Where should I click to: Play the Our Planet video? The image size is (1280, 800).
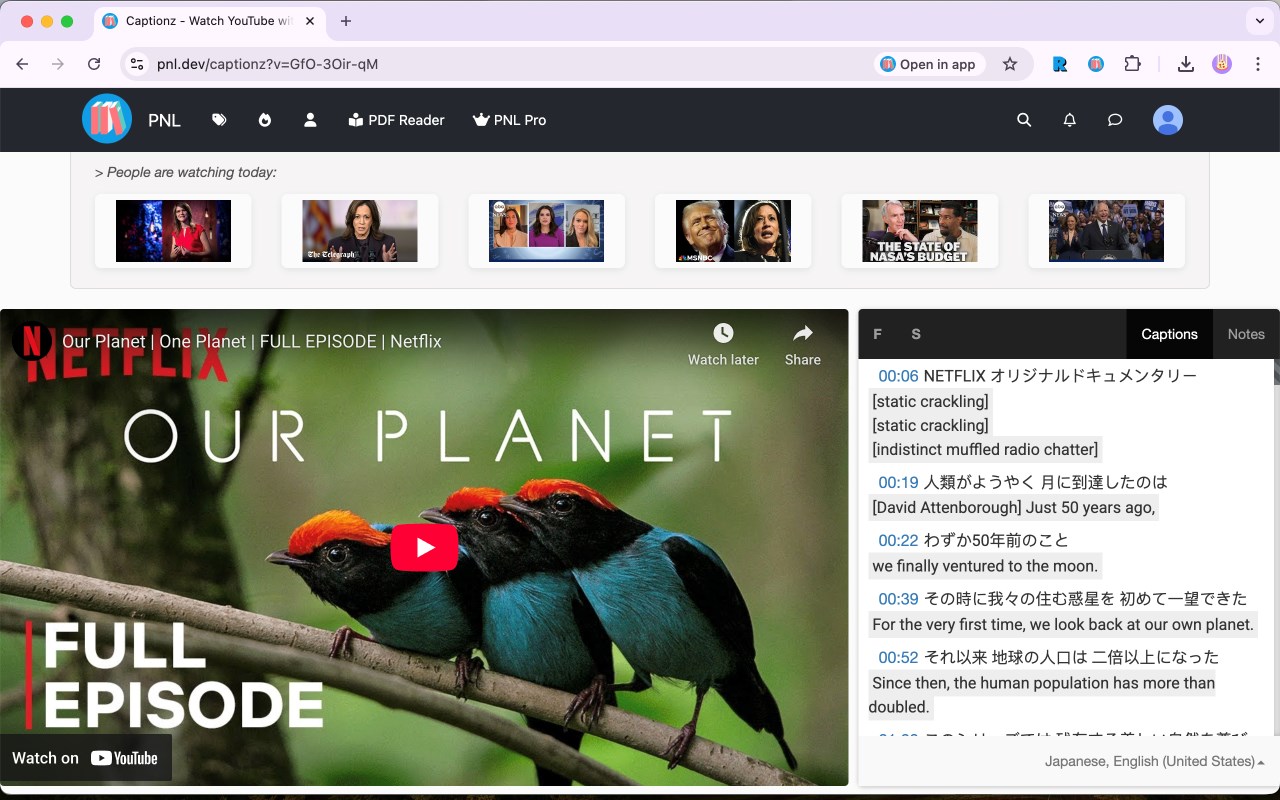tap(424, 547)
